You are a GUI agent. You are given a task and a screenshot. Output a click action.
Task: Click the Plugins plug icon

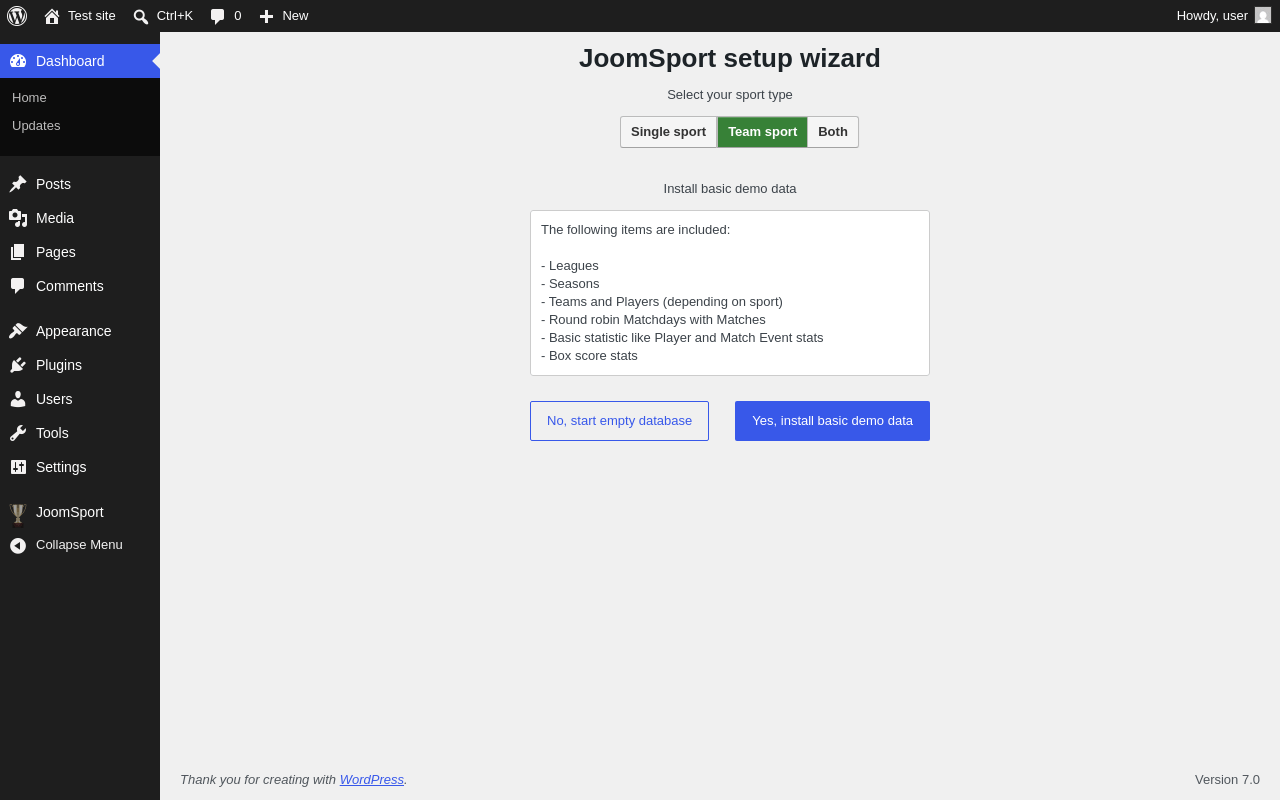click(18, 365)
